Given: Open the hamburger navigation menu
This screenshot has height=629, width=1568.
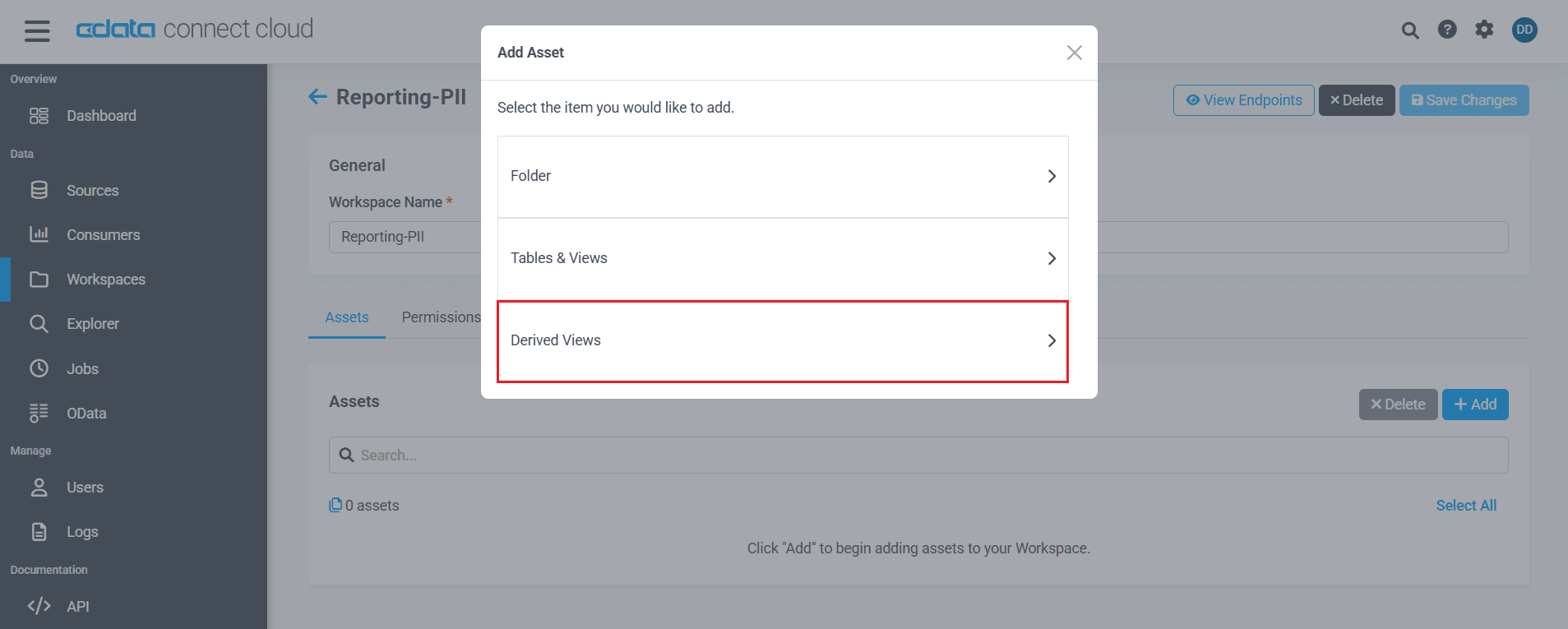Looking at the screenshot, I should point(37,31).
